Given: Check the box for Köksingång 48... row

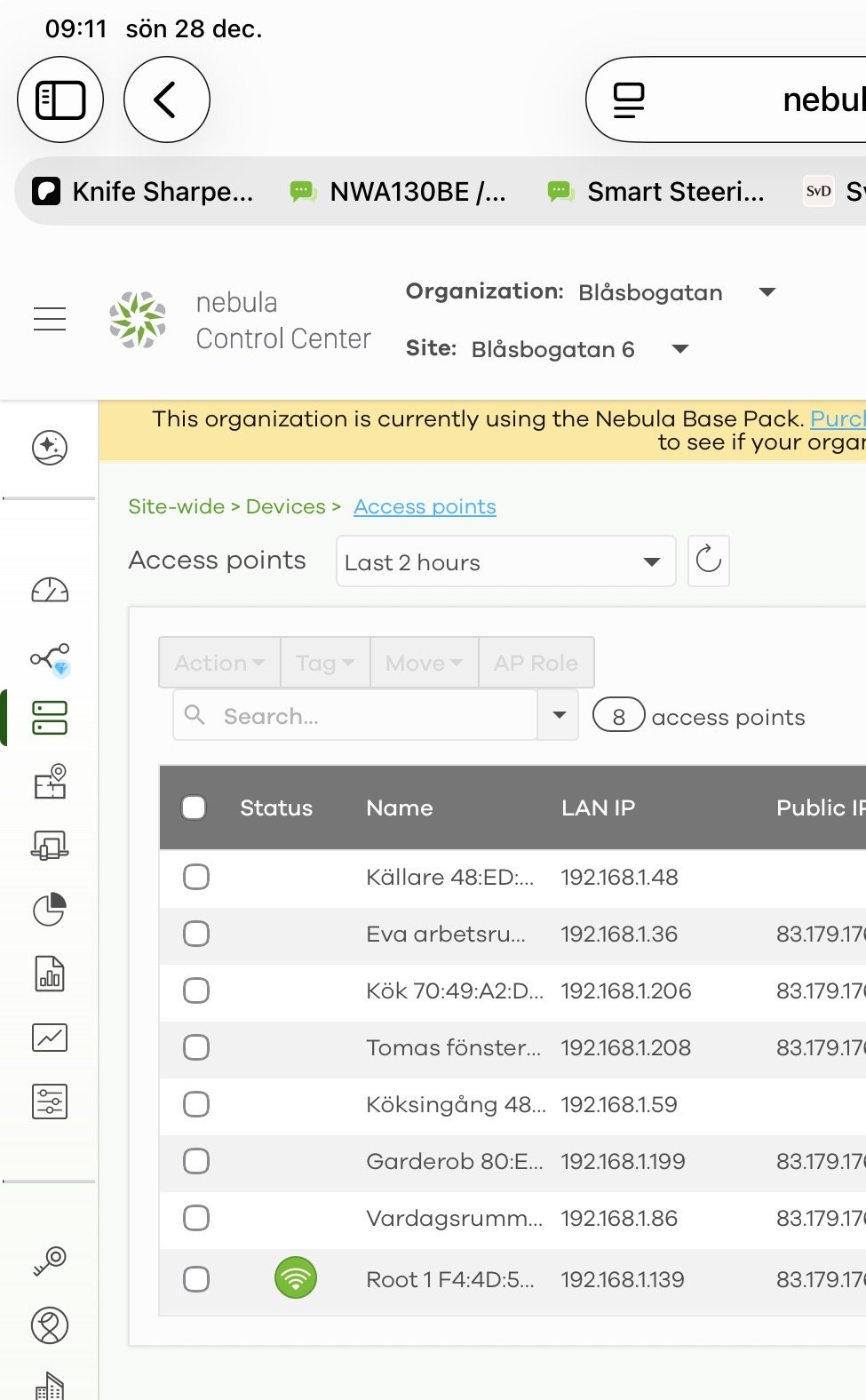Looking at the screenshot, I should pyautogui.click(x=196, y=1104).
